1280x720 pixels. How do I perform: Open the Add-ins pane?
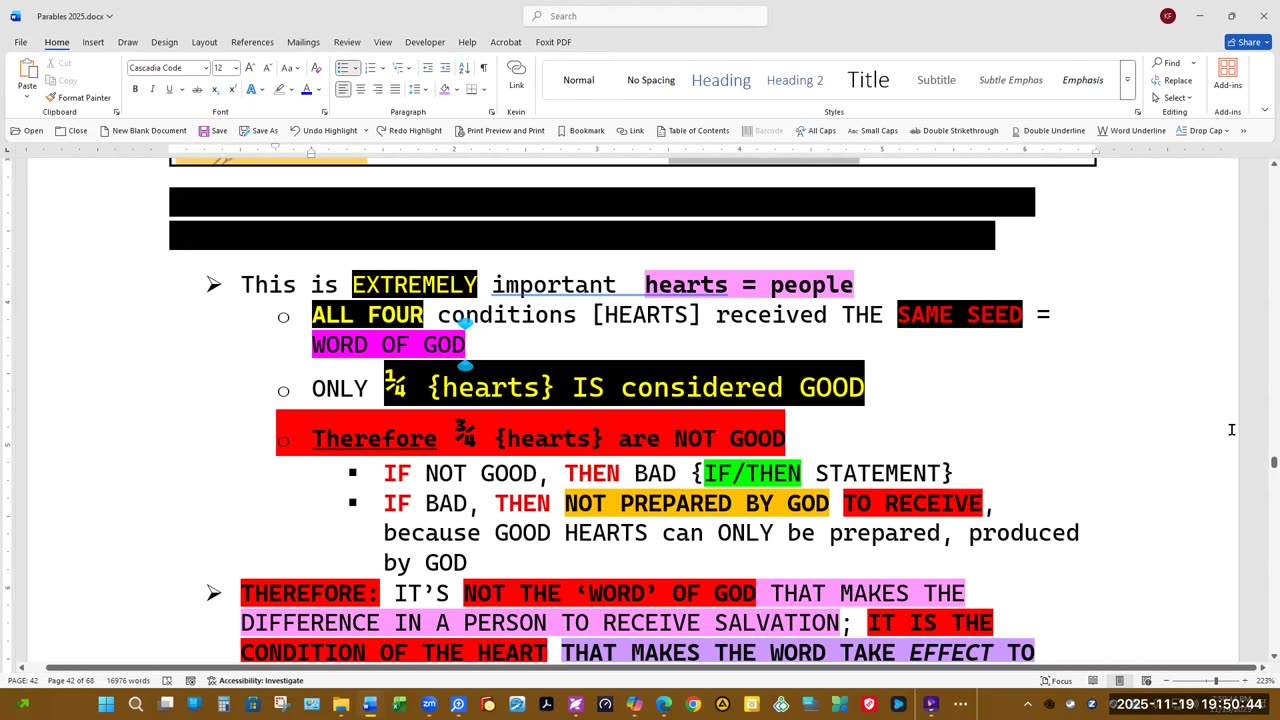(1228, 74)
